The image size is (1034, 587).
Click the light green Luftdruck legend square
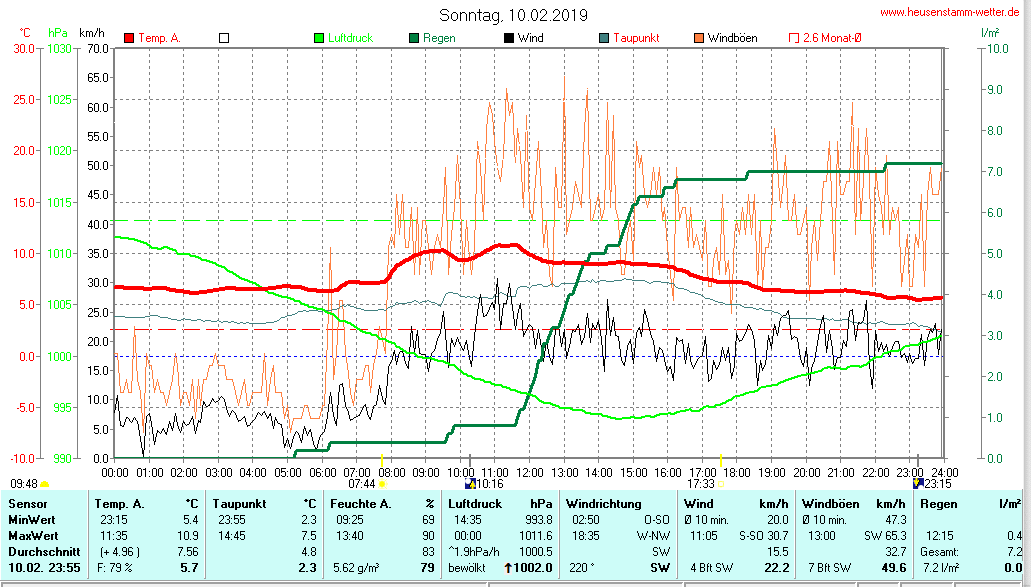pyautogui.click(x=319, y=38)
